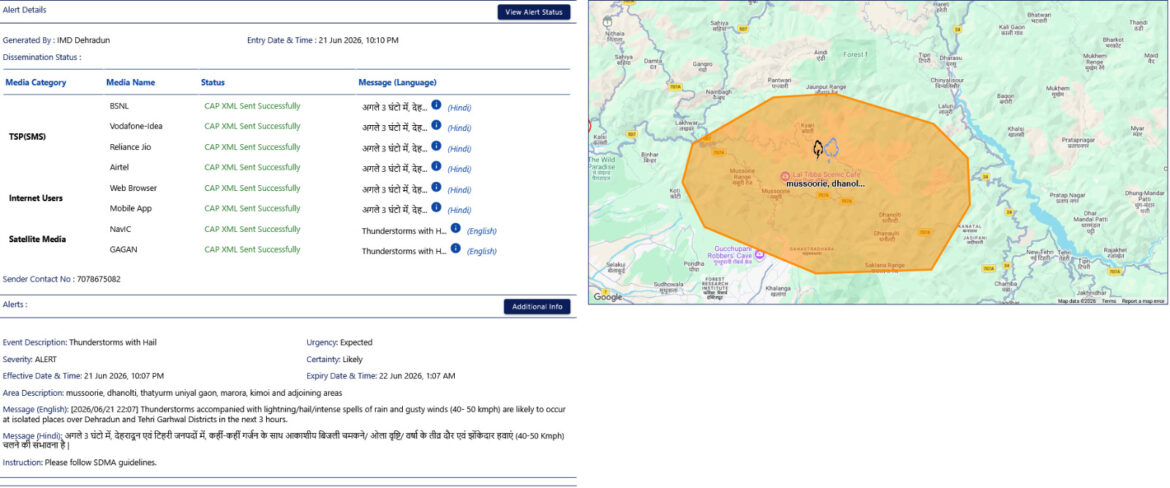The height and width of the screenshot is (488, 1170).
Task: Click Lal Tibba Scenic Cafe map pin
Action: point(784,177)
